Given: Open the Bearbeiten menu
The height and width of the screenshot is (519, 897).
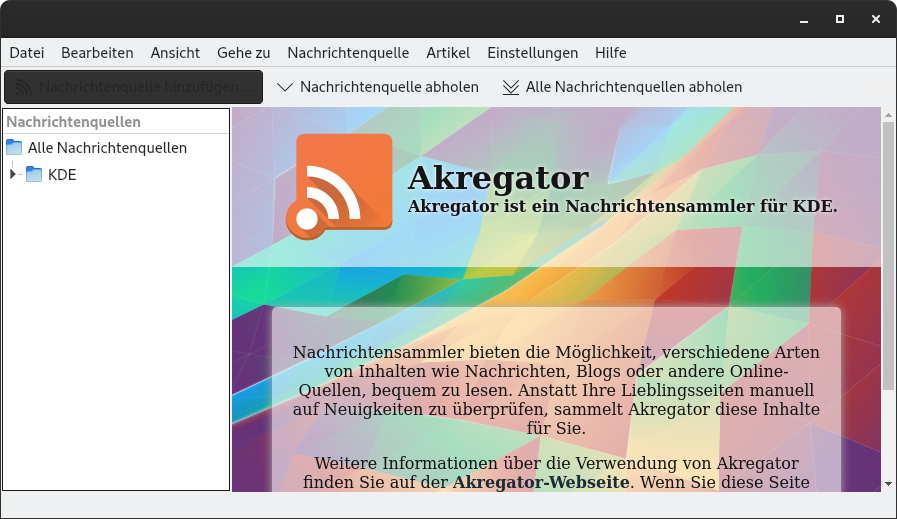Looking at the screenshot, I should pos(97,53).
